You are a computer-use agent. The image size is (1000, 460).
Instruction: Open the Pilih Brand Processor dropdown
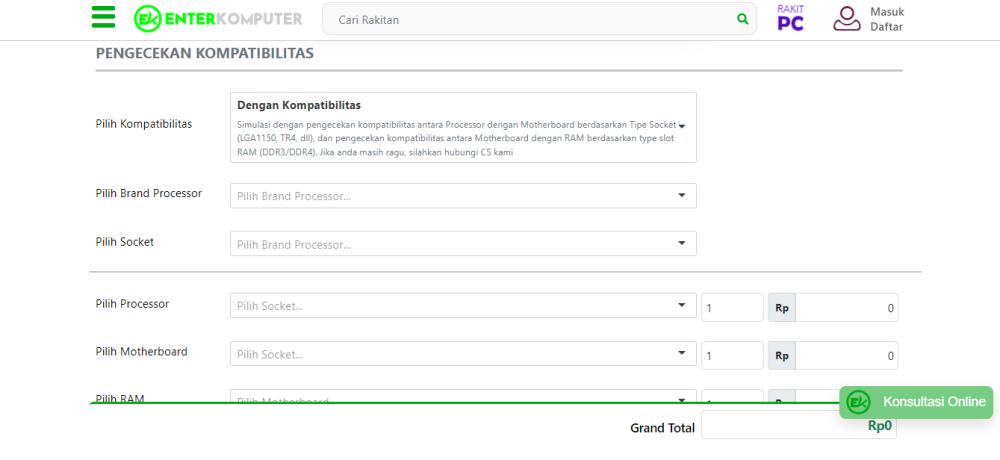click(682, 195)
